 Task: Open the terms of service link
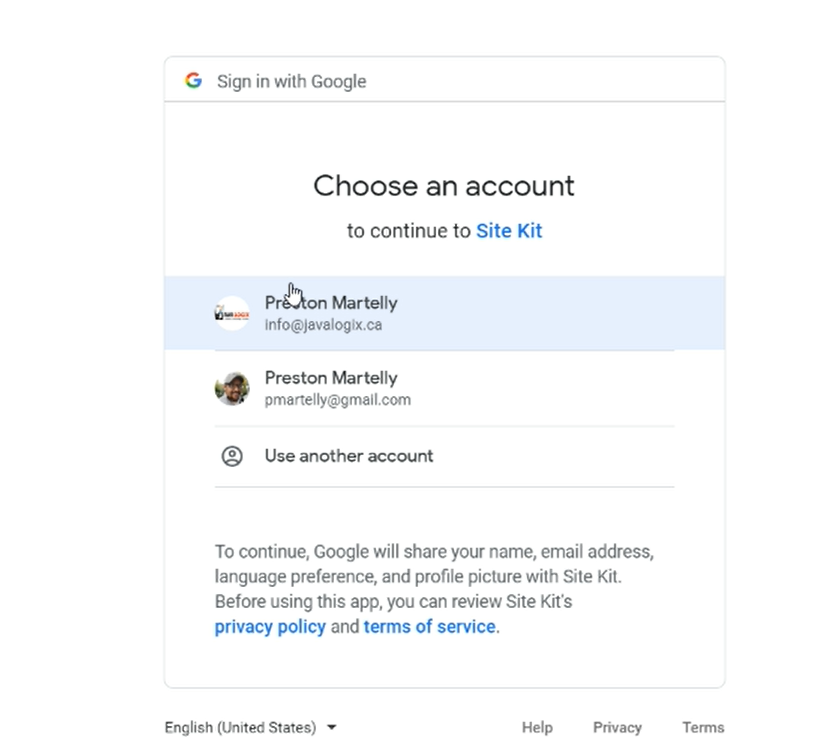429,627
